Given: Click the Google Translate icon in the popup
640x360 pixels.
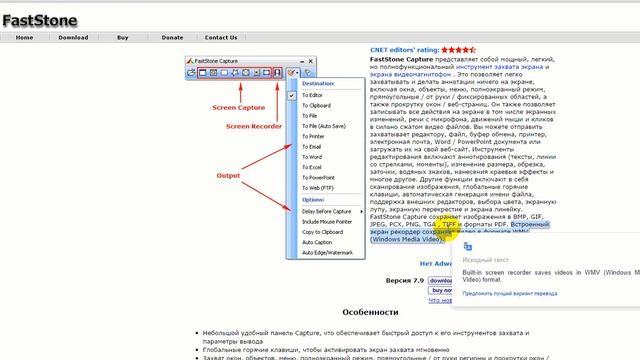Looking at the screenshot, I should [468, 246].
